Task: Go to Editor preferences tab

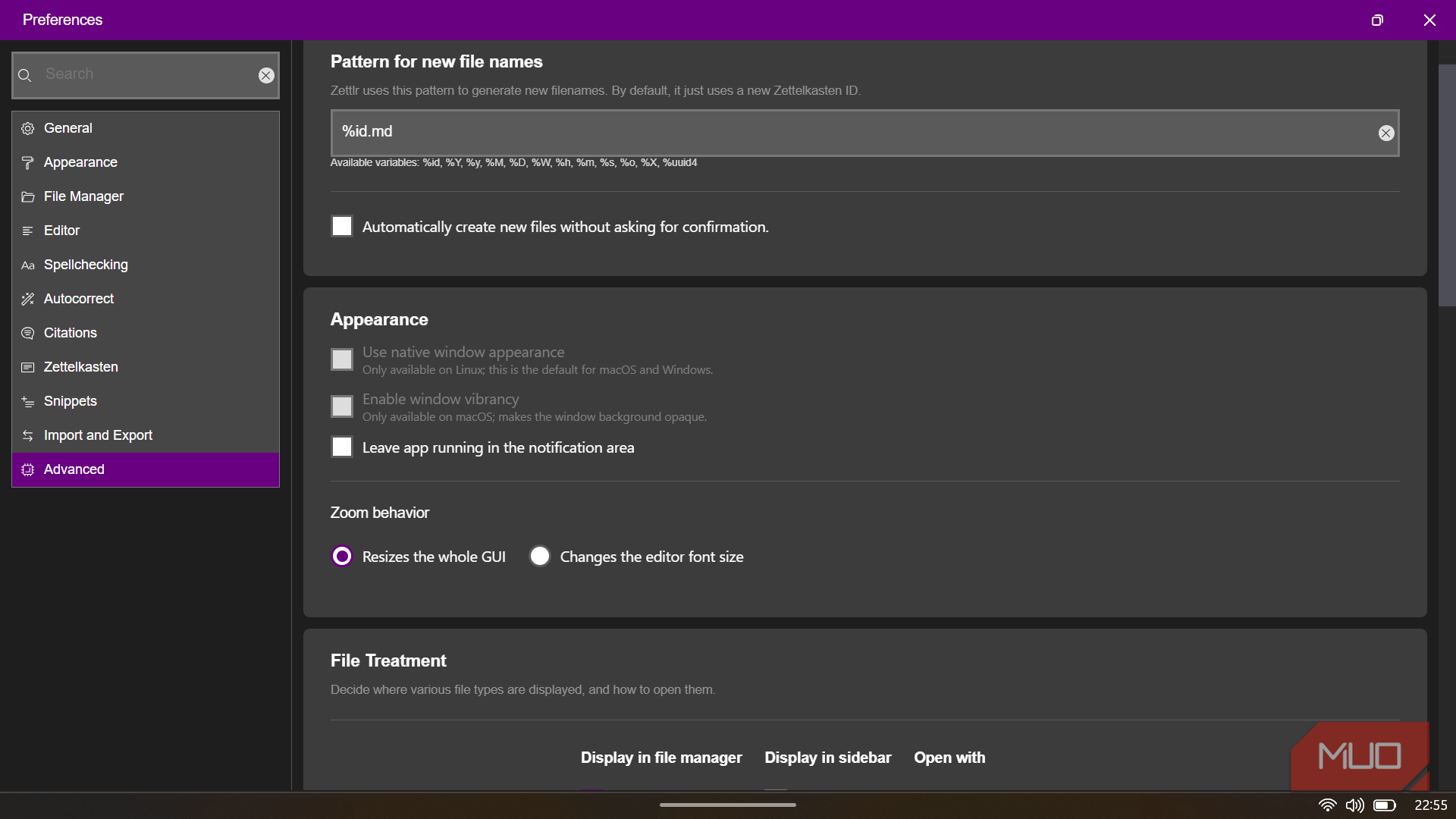Action: pos(146,231)
